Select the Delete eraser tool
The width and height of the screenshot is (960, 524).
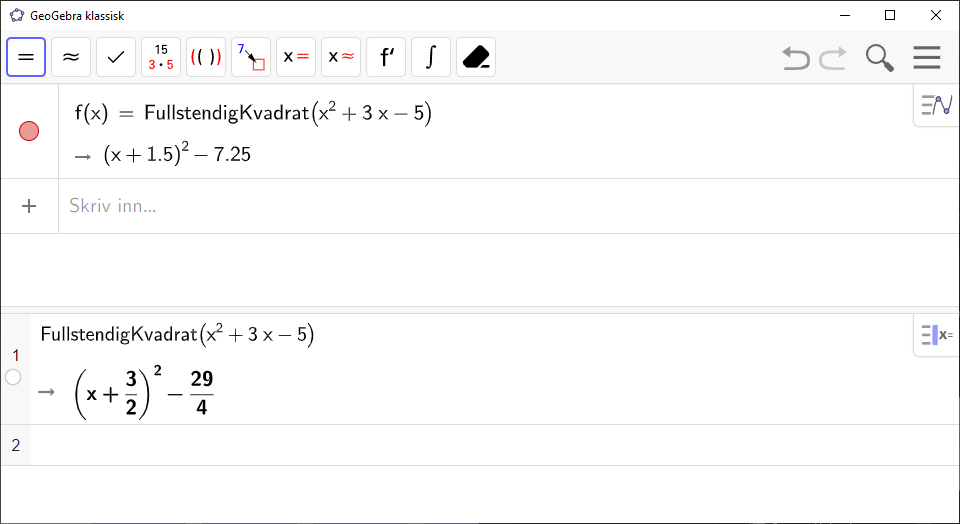pyautogui.click(x=476, y=57)
